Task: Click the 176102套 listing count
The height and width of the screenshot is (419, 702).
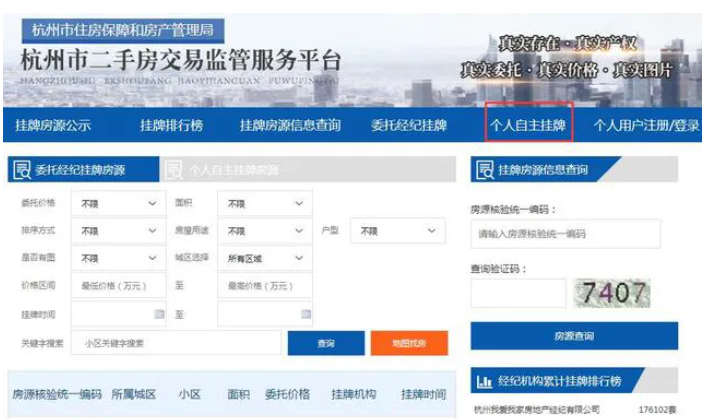Action: (657, 410)
